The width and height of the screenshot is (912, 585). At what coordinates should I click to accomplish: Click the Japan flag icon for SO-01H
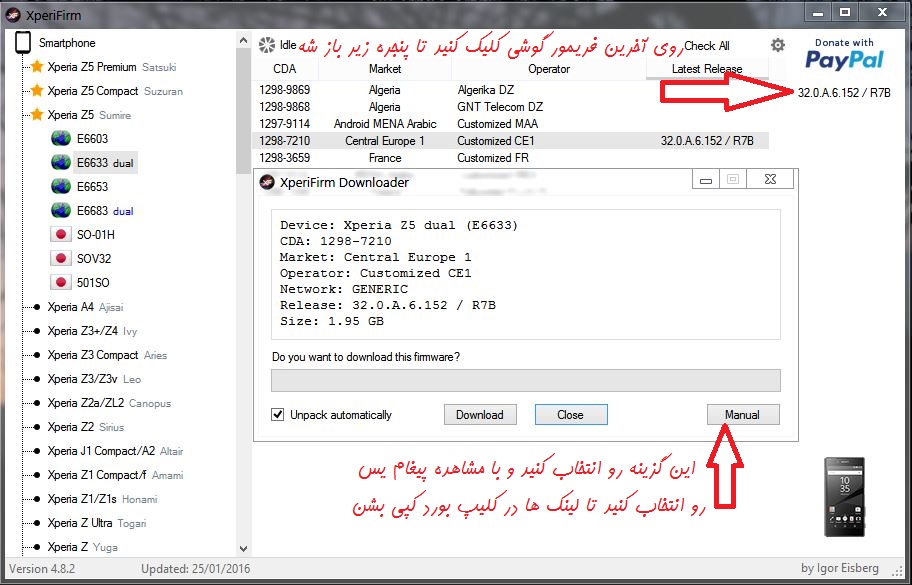[60, 234]
